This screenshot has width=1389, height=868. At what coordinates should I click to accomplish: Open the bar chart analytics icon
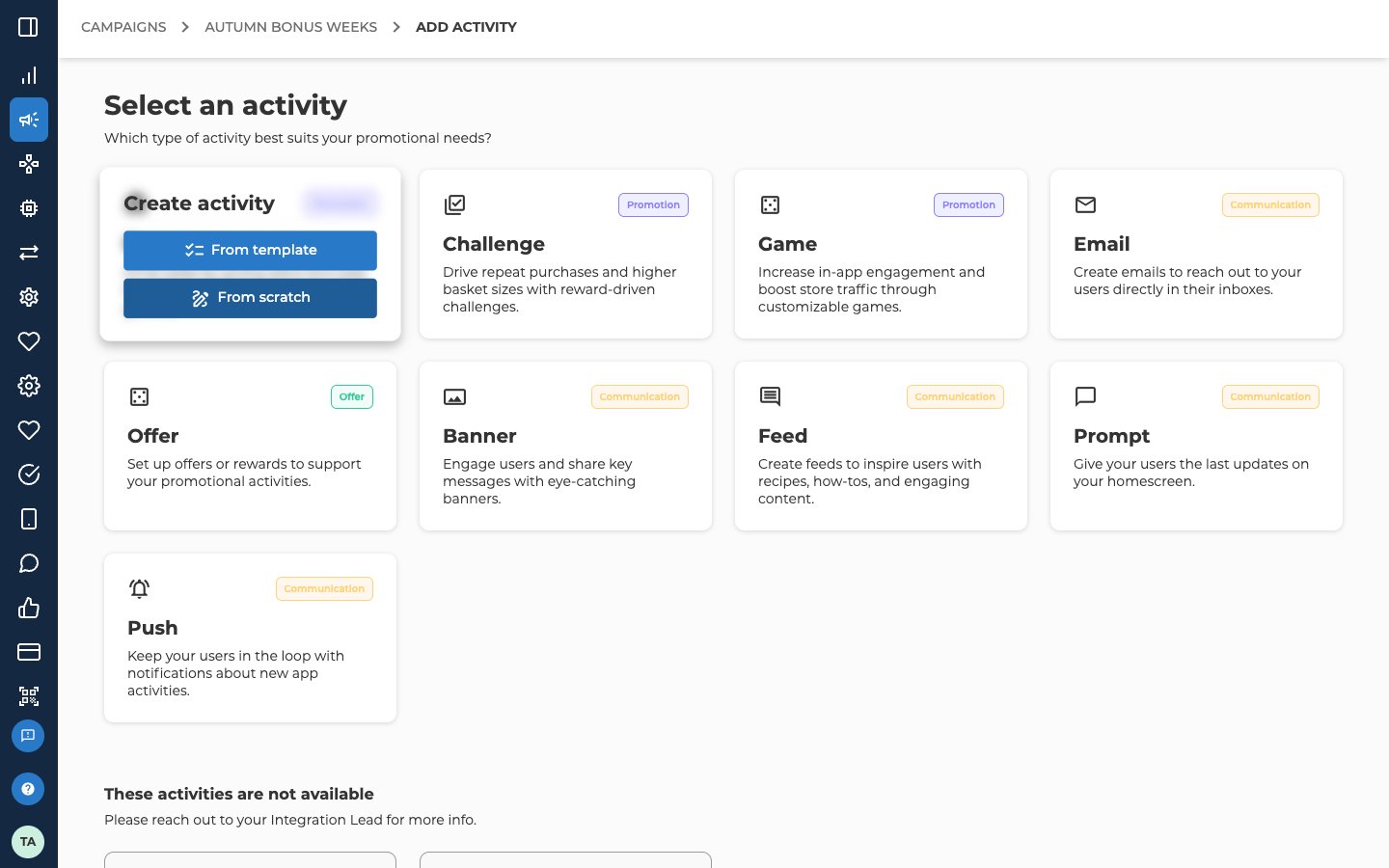pyautogui.click(x=29, y=75)
